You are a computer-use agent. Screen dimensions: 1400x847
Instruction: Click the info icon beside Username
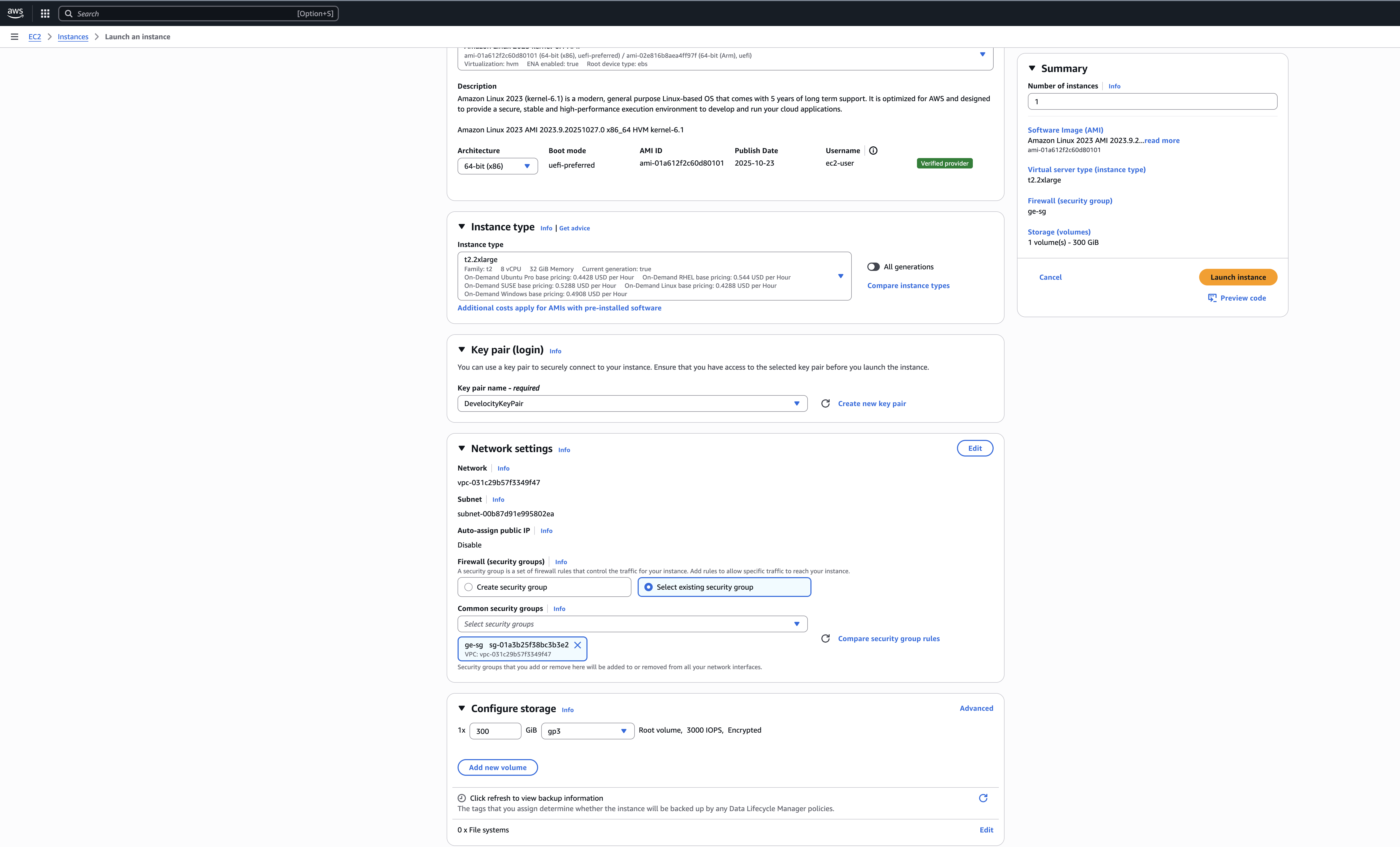873,151
